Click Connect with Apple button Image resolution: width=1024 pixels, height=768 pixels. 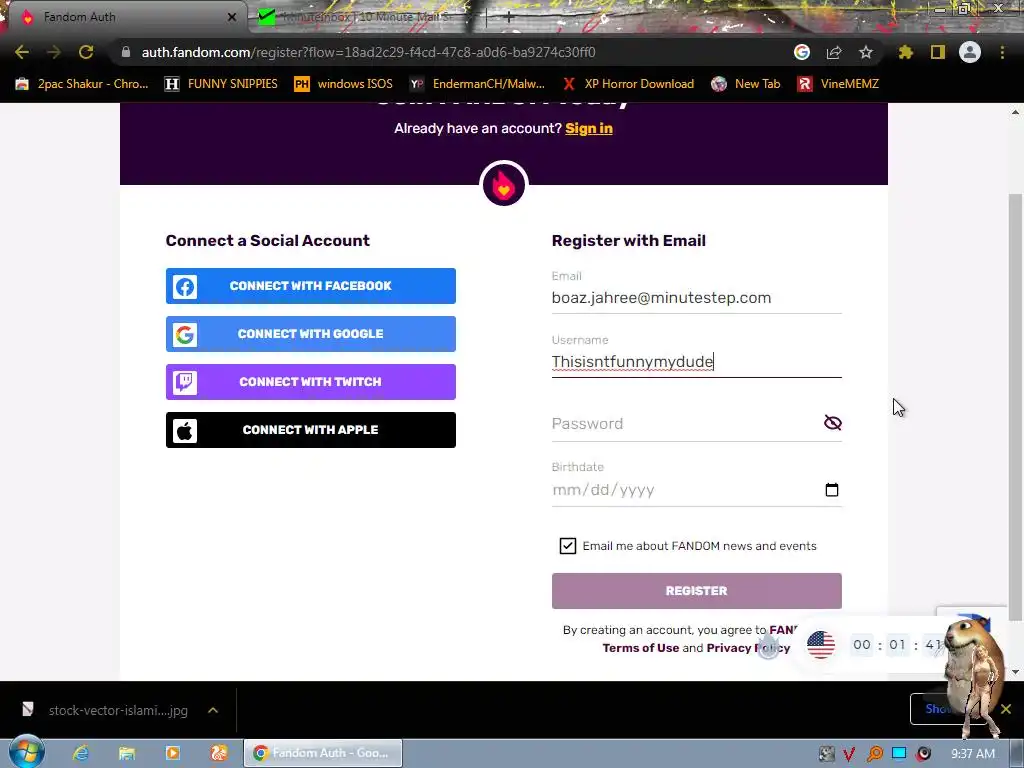(311, 430)
